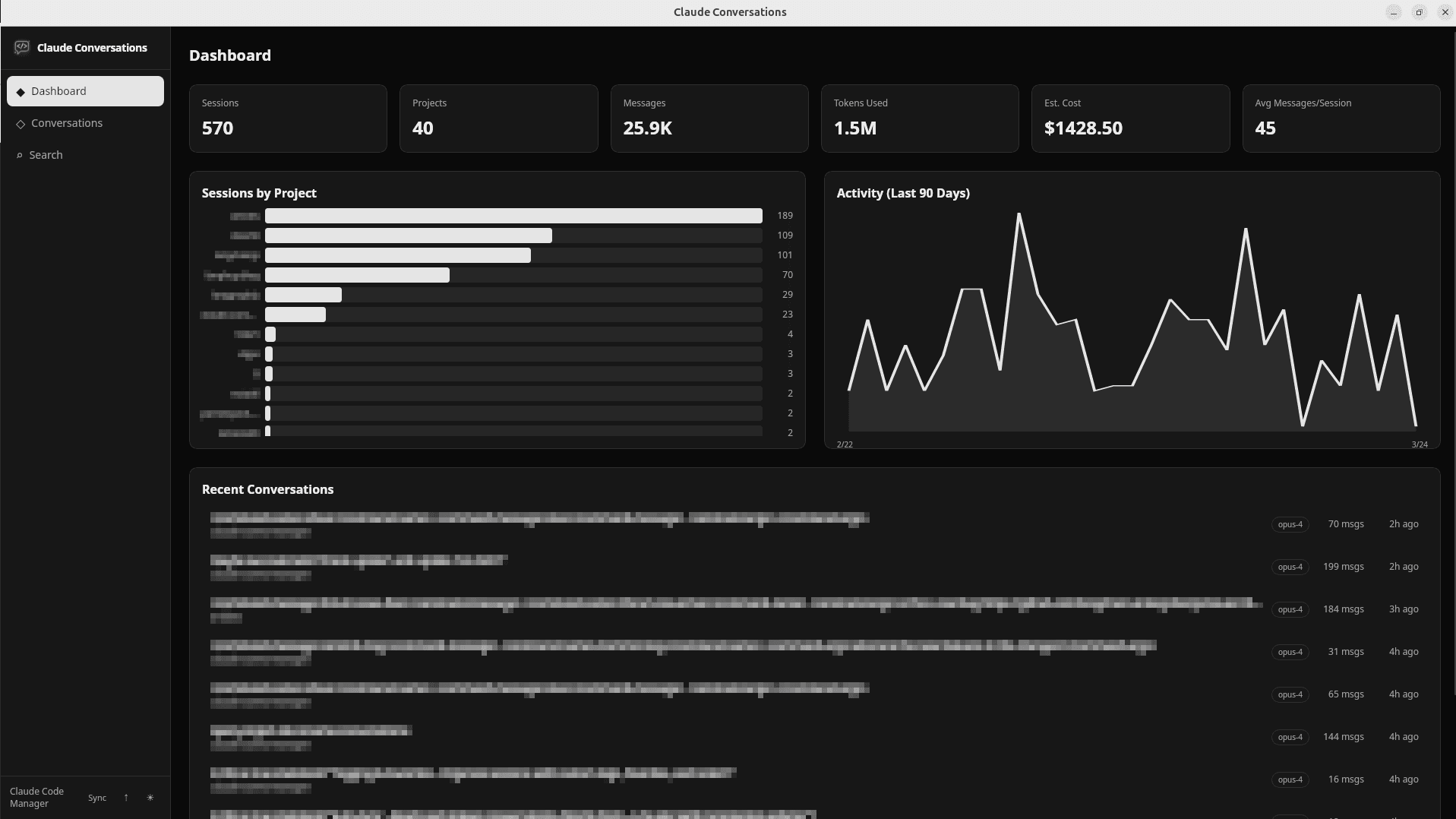Click the Claude Conversations chat-code logo icon

click(x=22, y=48)
